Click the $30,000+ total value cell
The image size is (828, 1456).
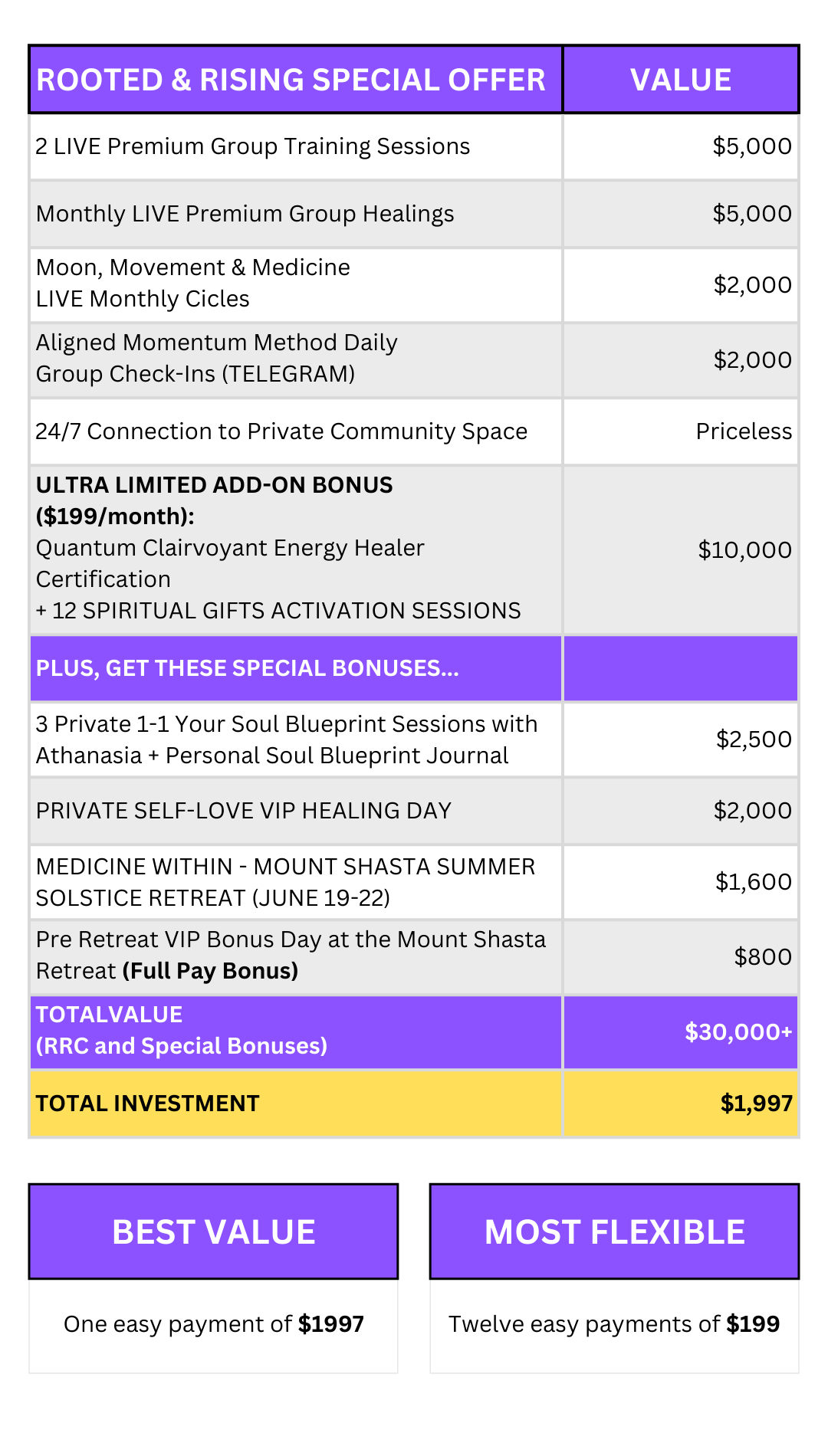[x=738, y=1031]
